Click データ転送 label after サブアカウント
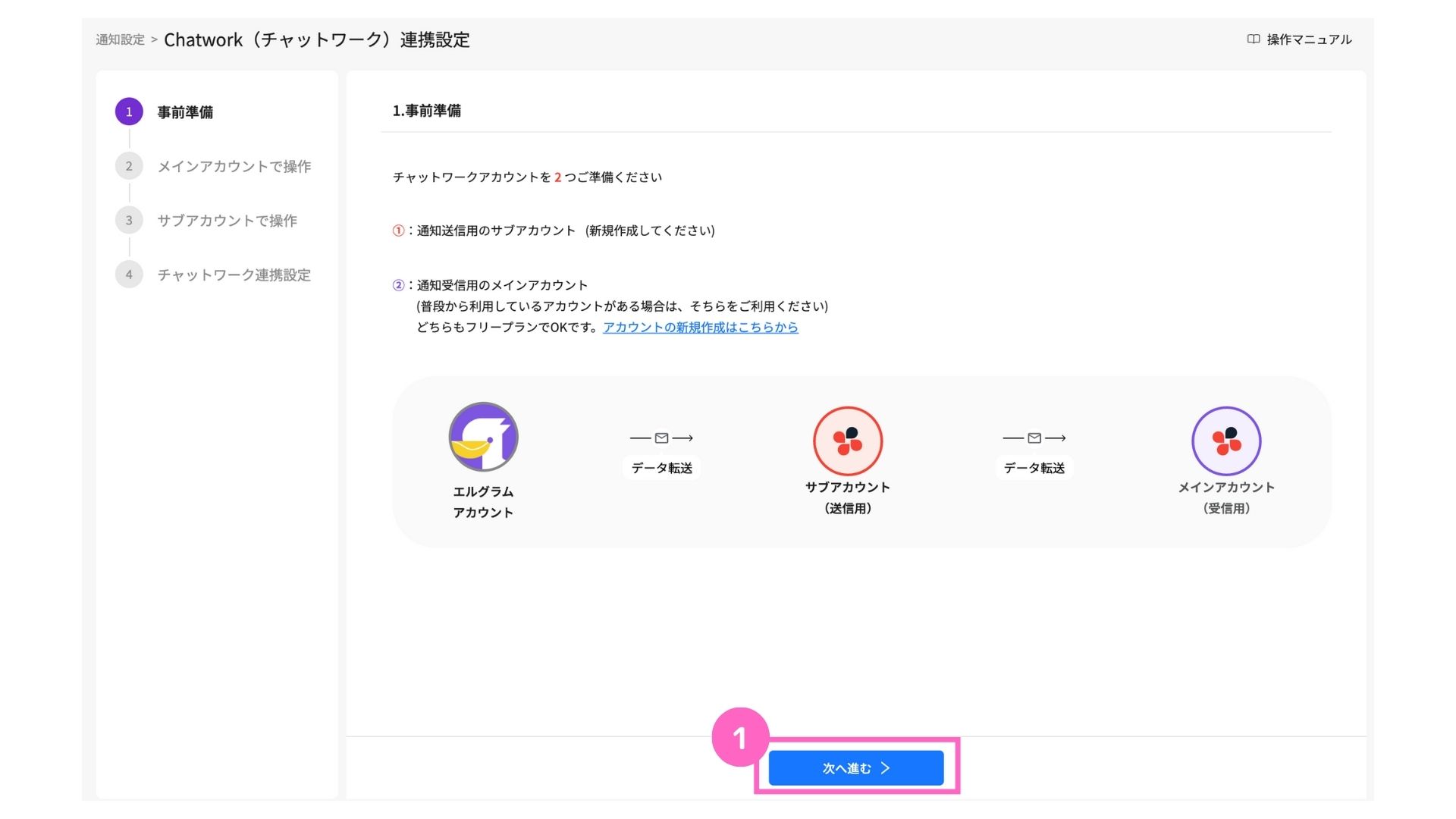The height and width of the screenshot is (819, 1456). (x=1034, y=468)
